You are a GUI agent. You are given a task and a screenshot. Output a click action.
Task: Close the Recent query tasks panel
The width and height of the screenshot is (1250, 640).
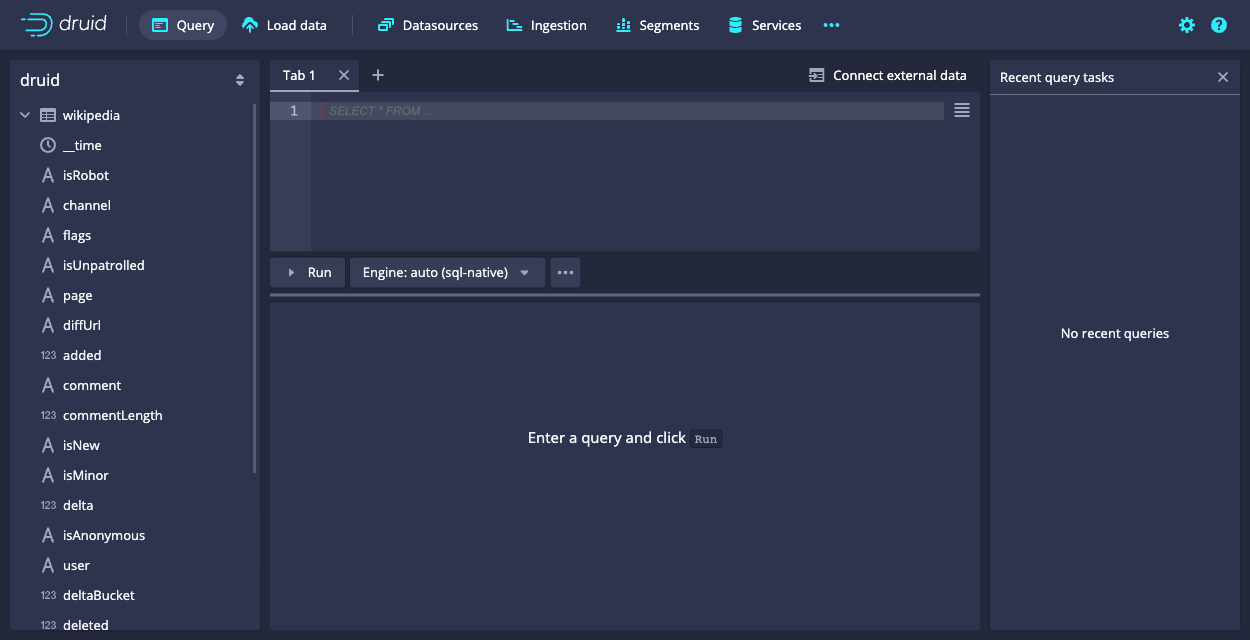click(1222, 76)
